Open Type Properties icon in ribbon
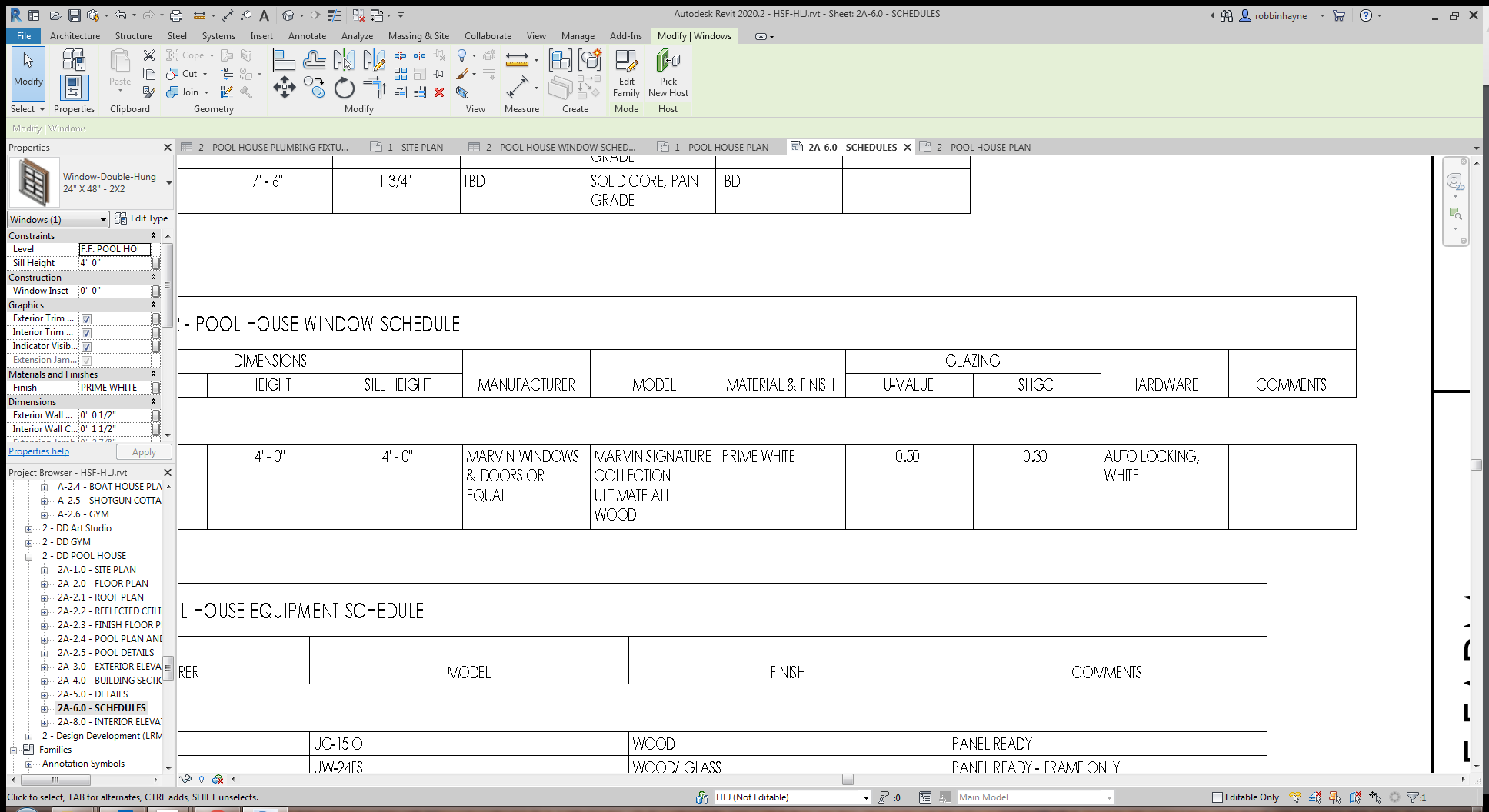Viewport: 1489px width, 812px height. pyautogui.click(x=74, y=60)
